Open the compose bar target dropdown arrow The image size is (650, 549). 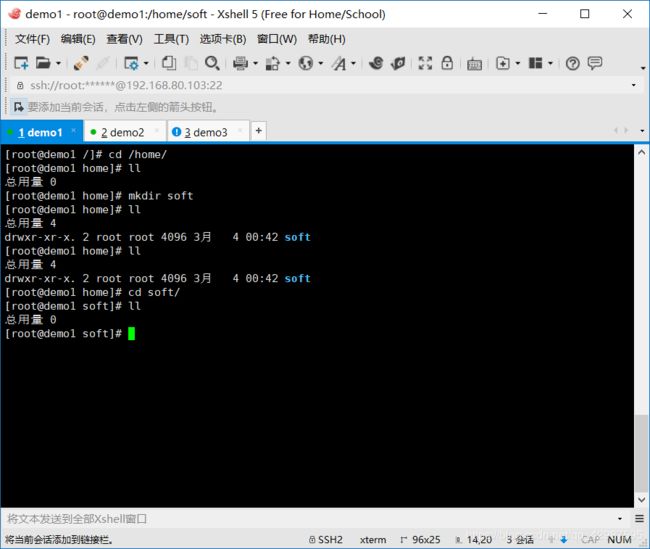pyautogui.click(x=620, y=519)
